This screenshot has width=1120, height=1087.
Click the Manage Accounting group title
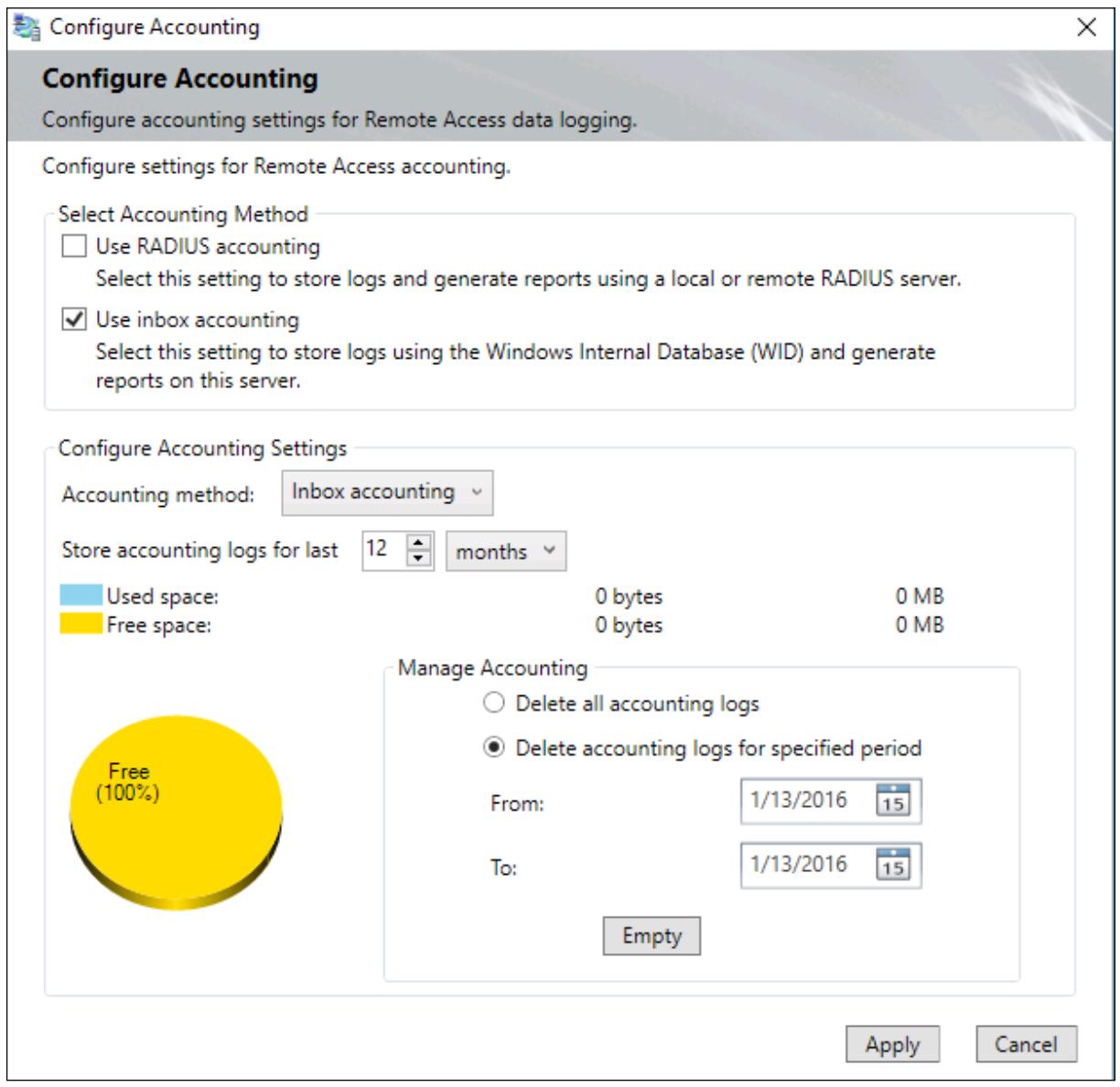click(x=492, y=668)
